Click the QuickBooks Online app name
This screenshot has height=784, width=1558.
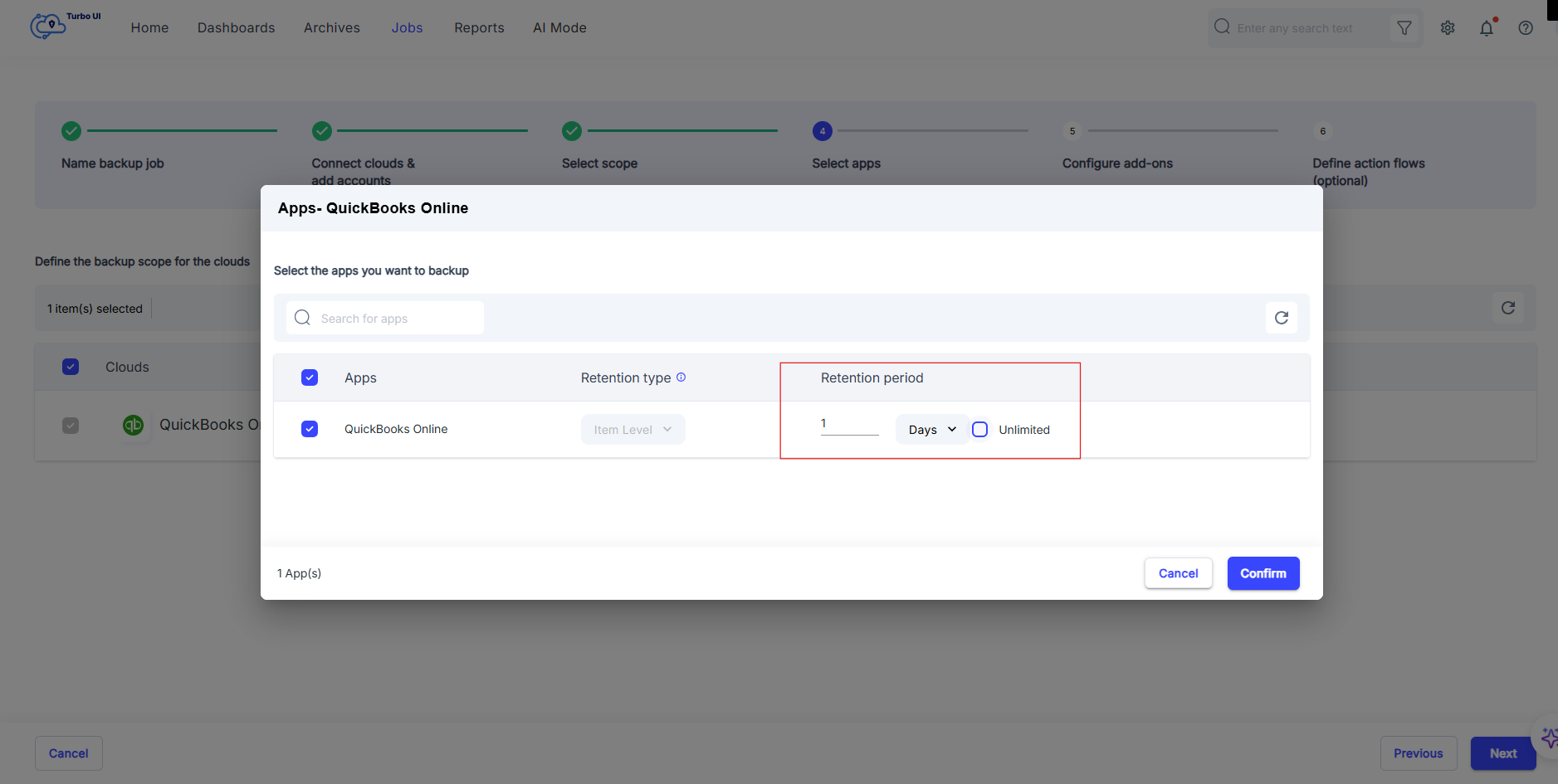coord(396,429)
